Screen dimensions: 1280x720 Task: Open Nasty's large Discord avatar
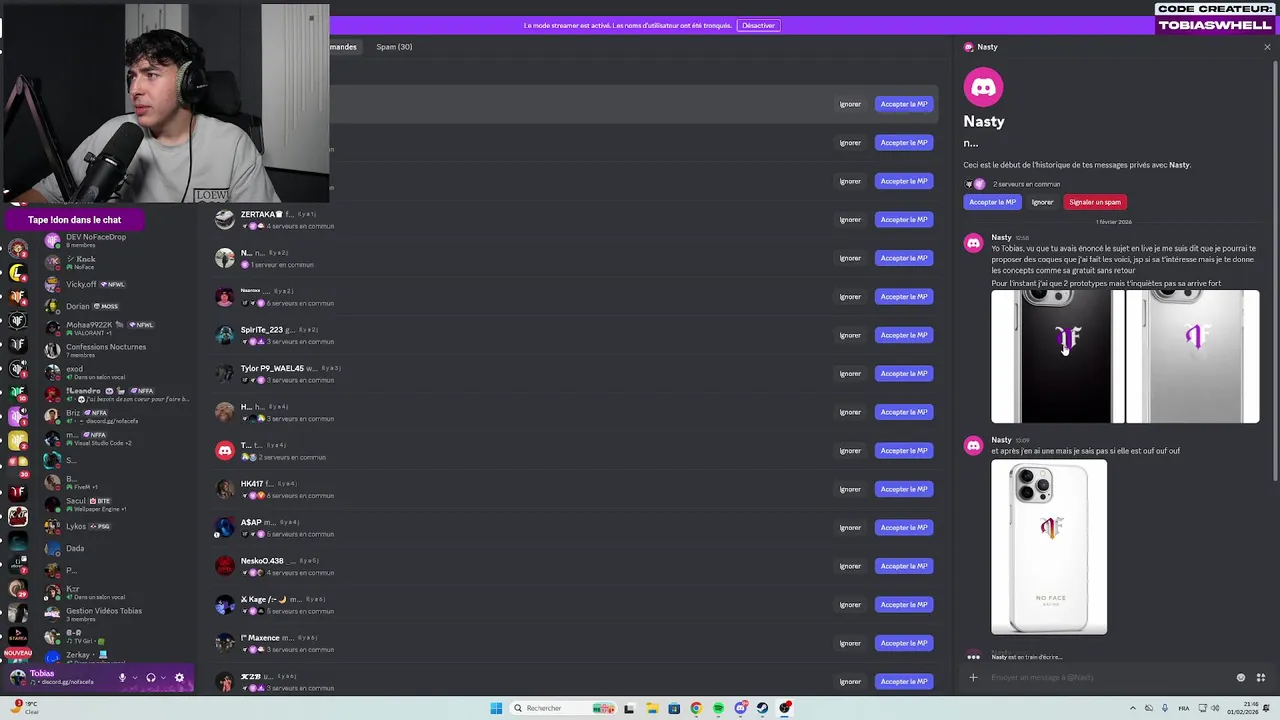983,87
